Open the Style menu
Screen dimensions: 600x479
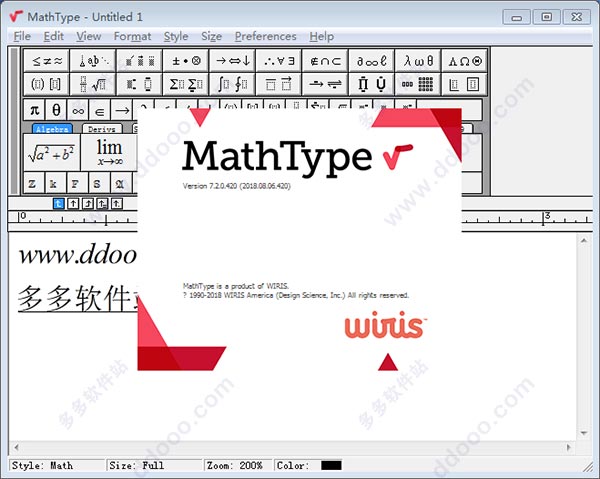pyautogui.click(x=176, y=36)
